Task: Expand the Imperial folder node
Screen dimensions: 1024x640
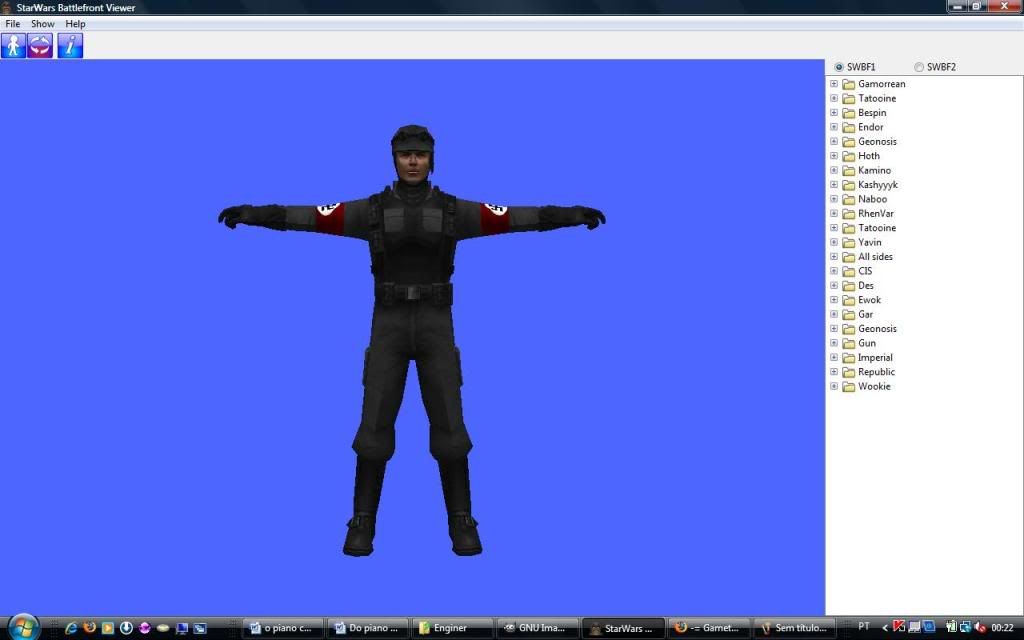Action: [x=834, y=357]
